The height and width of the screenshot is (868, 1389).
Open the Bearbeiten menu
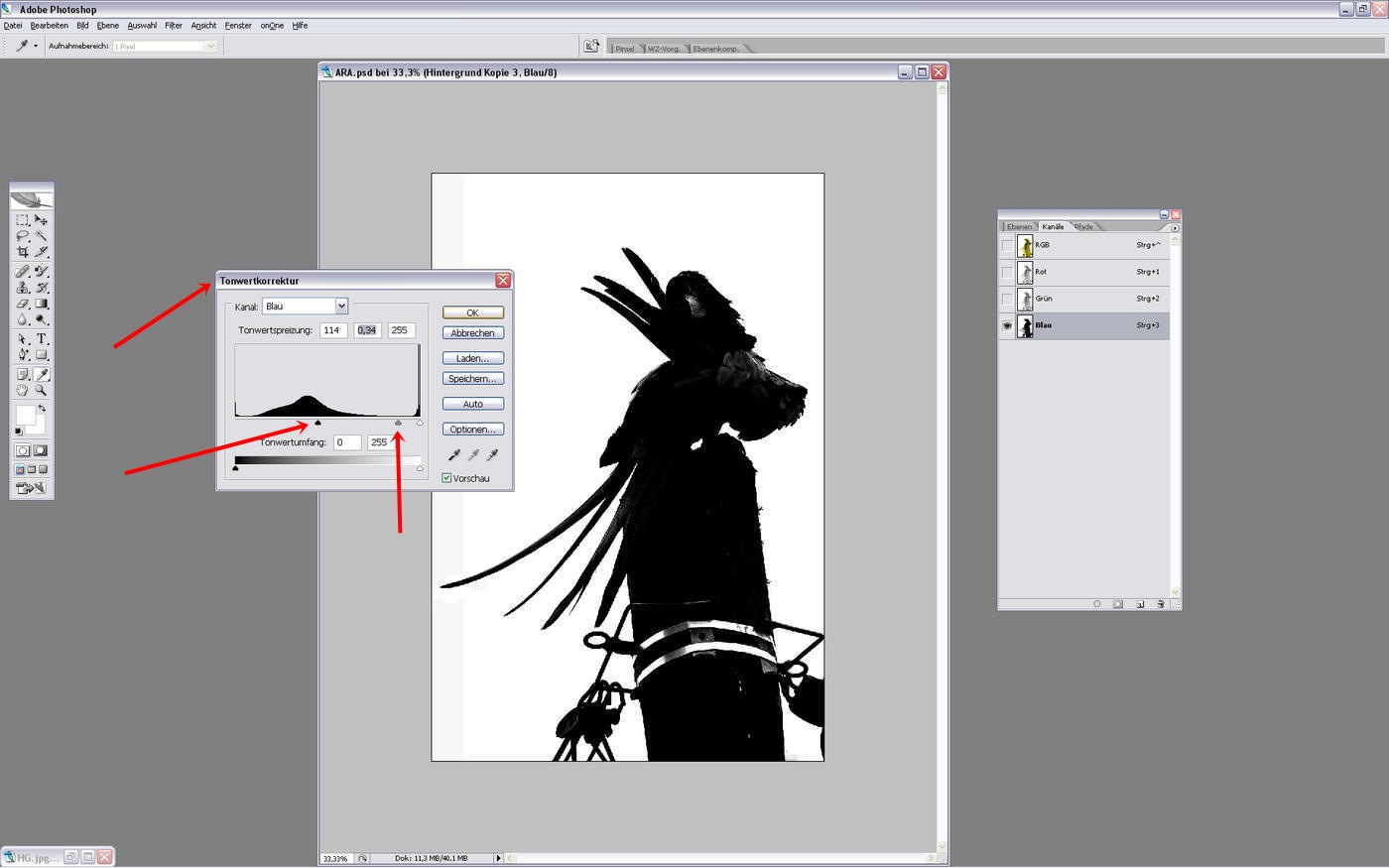point(50,26)
